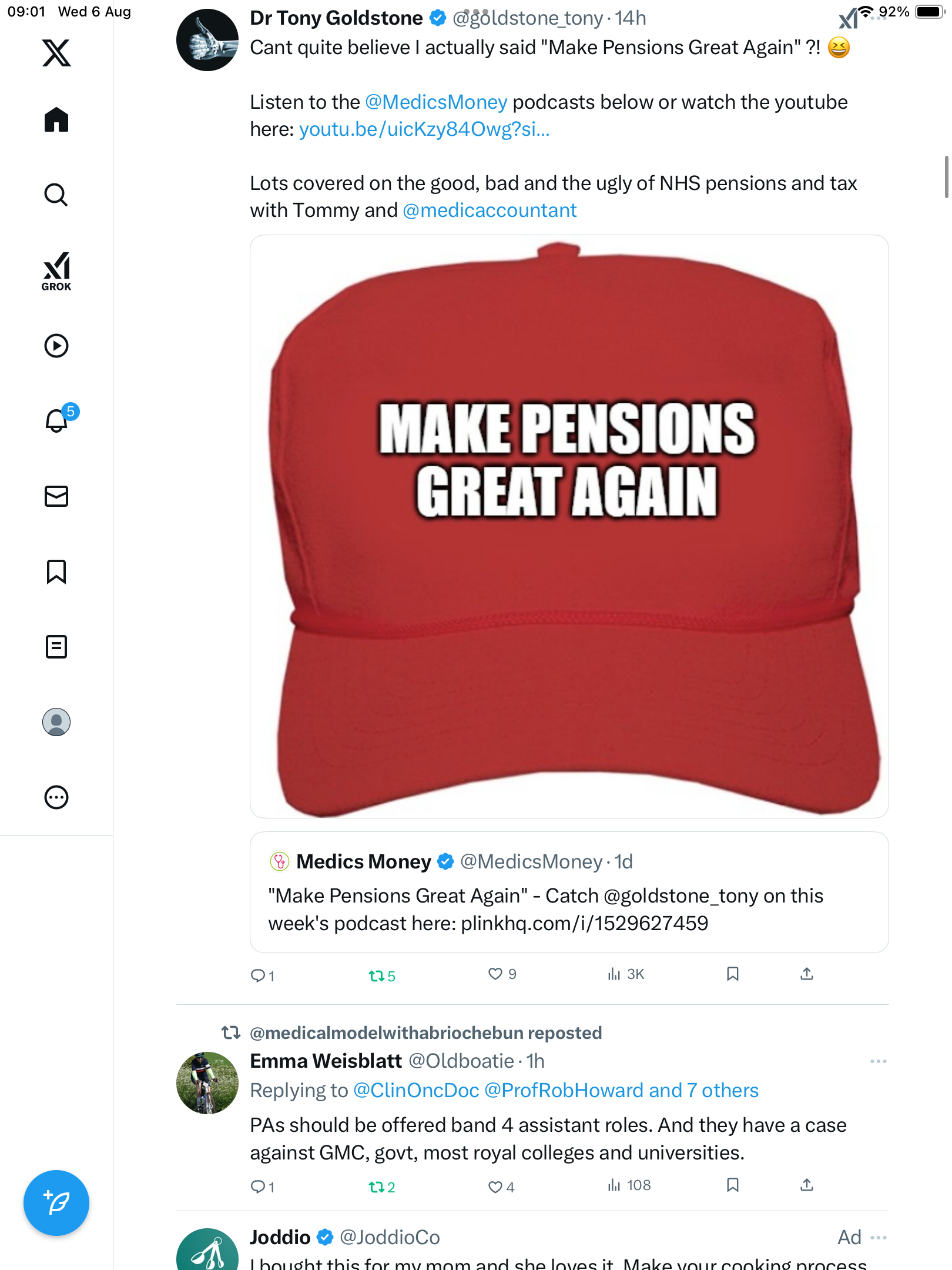Compose a new post button
The height and width of the screenshot is (1270, 952).
(56, 1203)
